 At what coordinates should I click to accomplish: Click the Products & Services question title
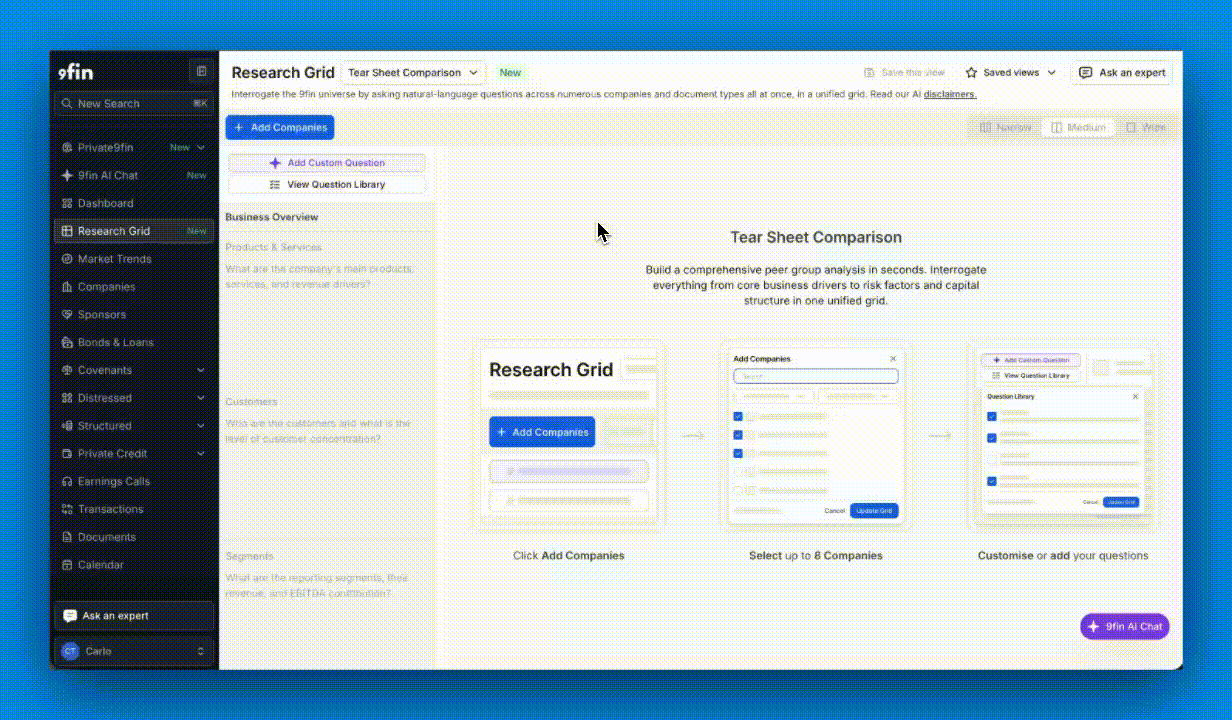coord(274,247)
